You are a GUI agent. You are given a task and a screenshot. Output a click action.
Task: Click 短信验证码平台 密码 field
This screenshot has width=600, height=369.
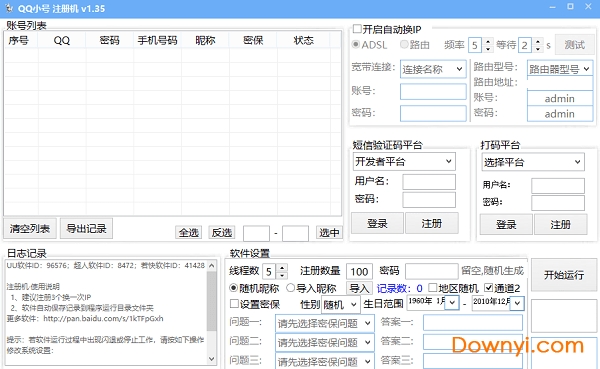pos(429,200)
